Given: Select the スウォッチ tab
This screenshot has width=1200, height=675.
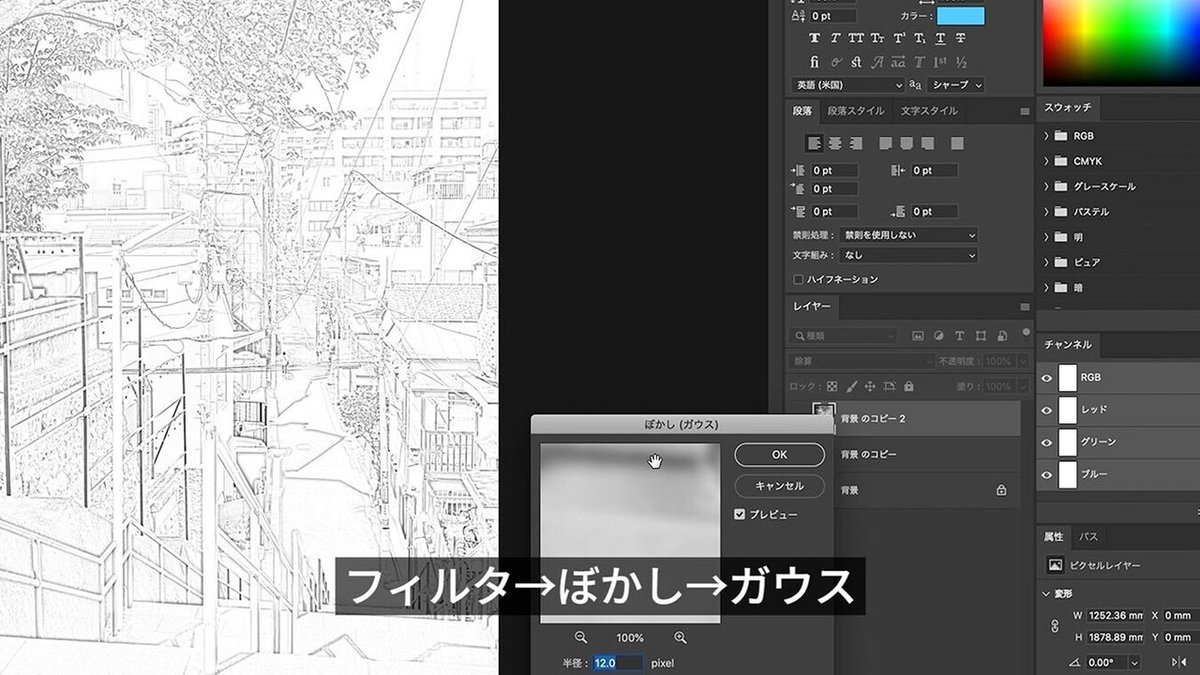Looking at the screenshot, I should coord(1068,107).
